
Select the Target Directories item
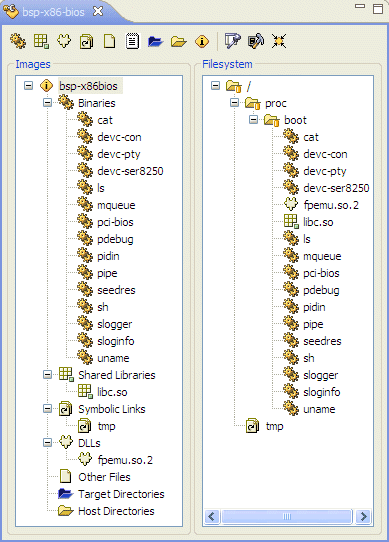(x=121, y=494)
